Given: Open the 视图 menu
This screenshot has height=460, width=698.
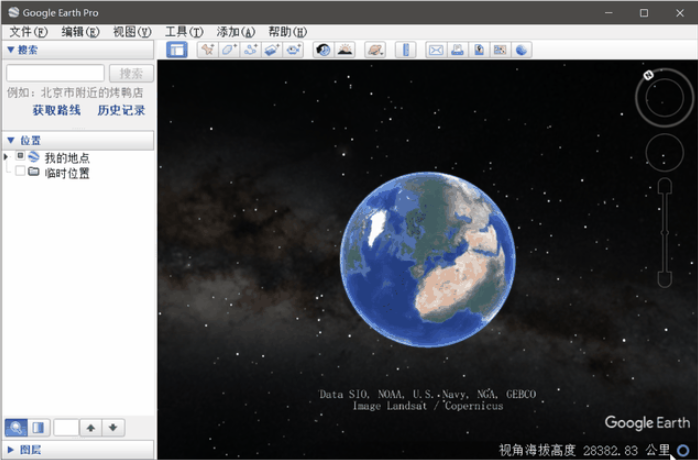Looking at the screenshot, I should click(x=132, y=32).
